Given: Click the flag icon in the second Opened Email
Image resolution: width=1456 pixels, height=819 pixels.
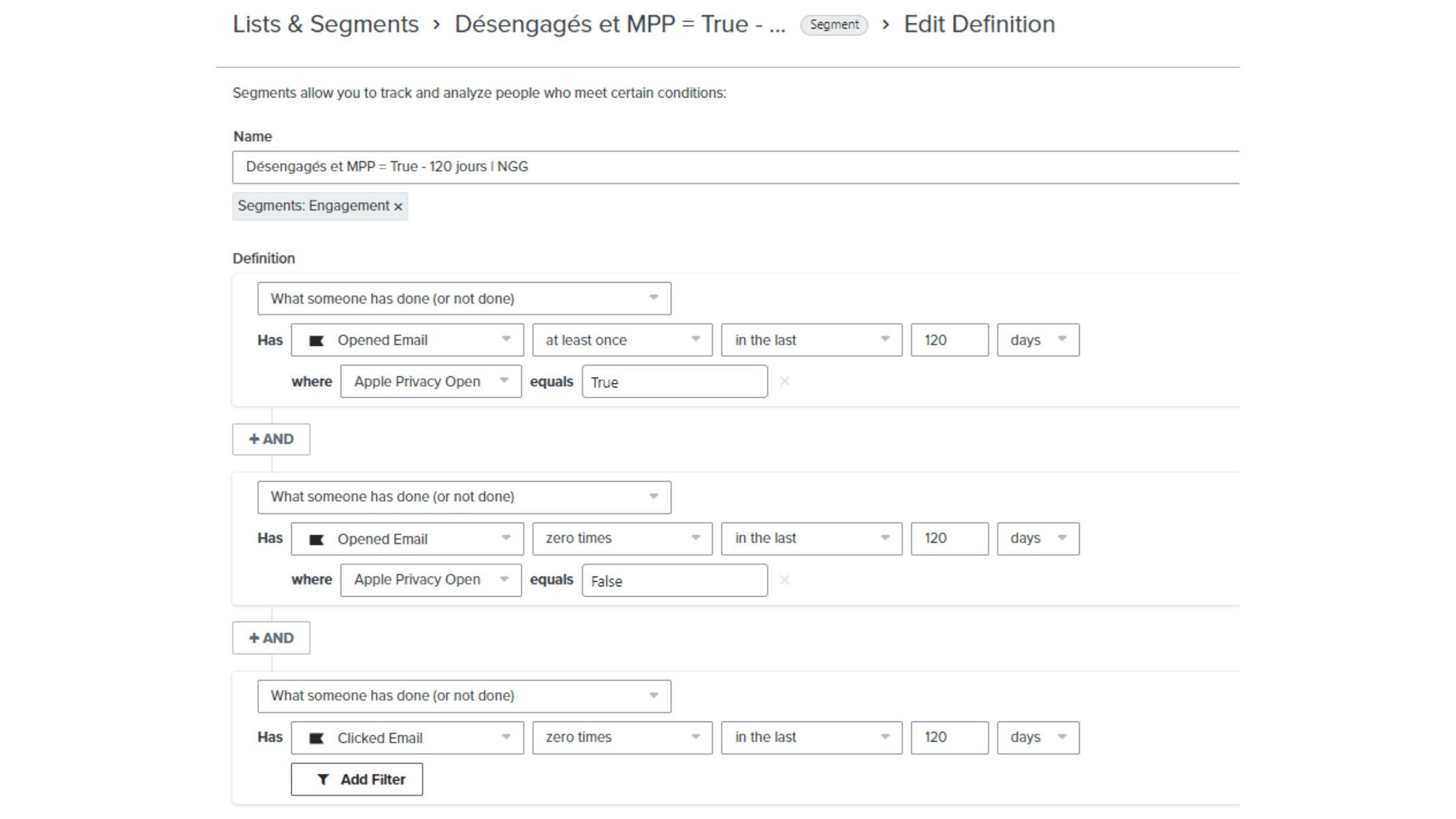Looking at the screenshot, I should tap(317, 539).
